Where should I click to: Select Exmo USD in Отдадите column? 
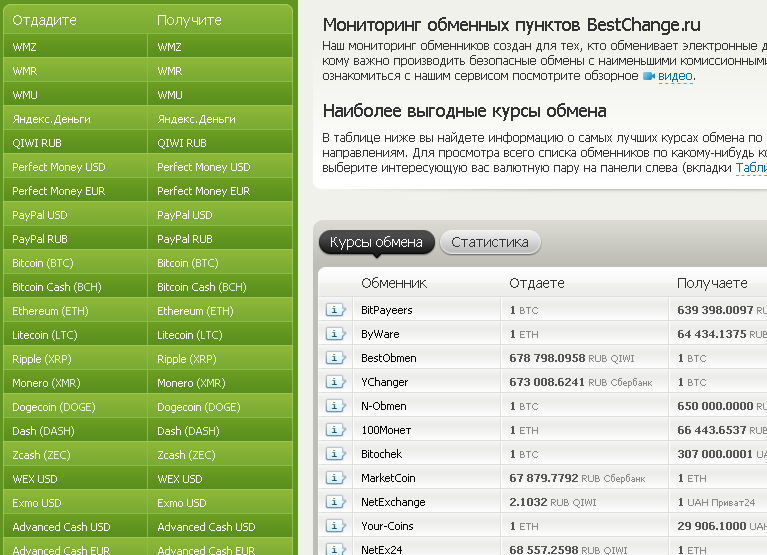click(x=75, y=502)
